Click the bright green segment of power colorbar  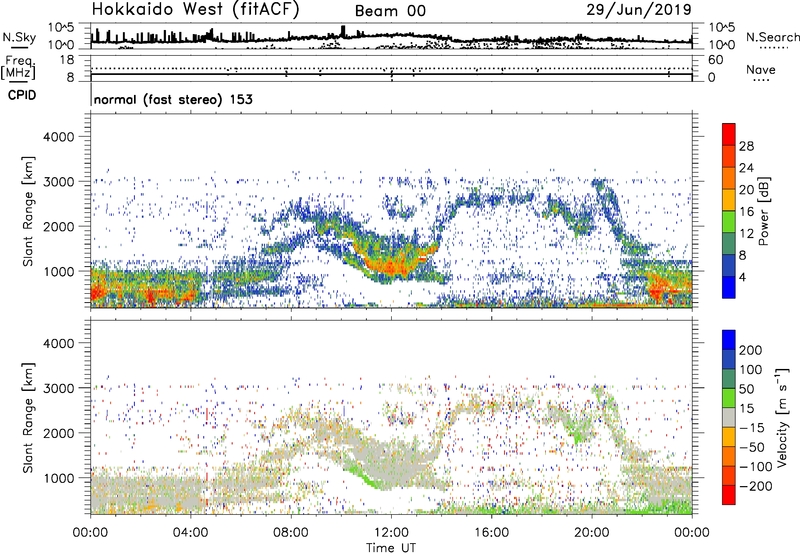pyautogui.click(x=729, y=222)
